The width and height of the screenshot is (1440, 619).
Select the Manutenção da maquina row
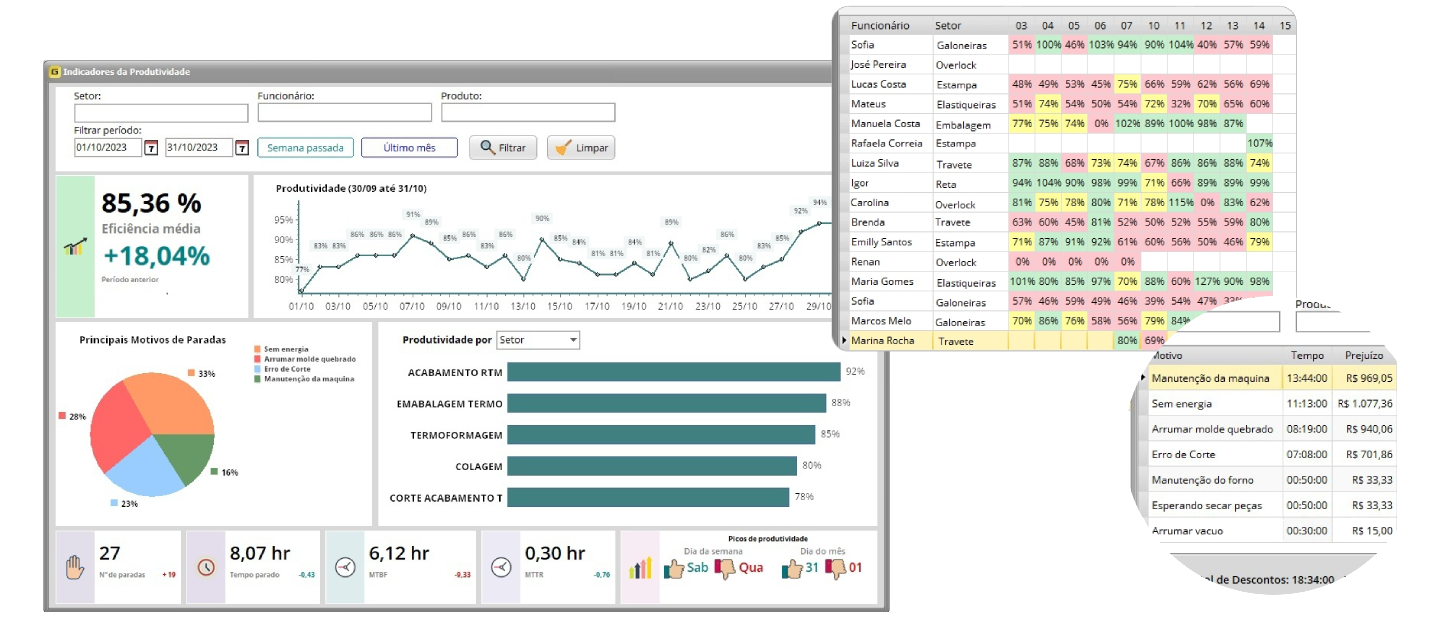1211,378
